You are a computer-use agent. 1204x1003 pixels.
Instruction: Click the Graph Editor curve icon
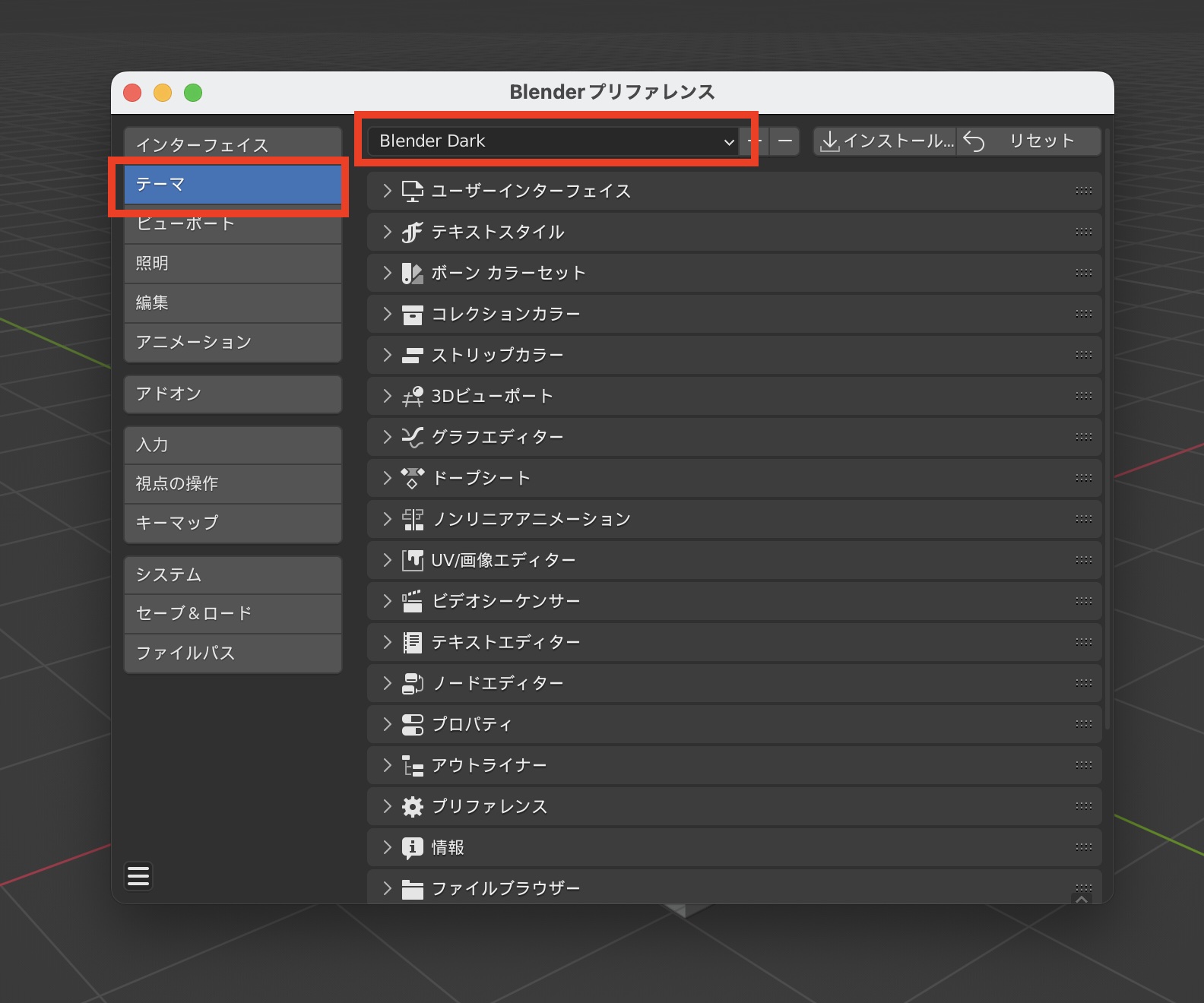point(412,438)
